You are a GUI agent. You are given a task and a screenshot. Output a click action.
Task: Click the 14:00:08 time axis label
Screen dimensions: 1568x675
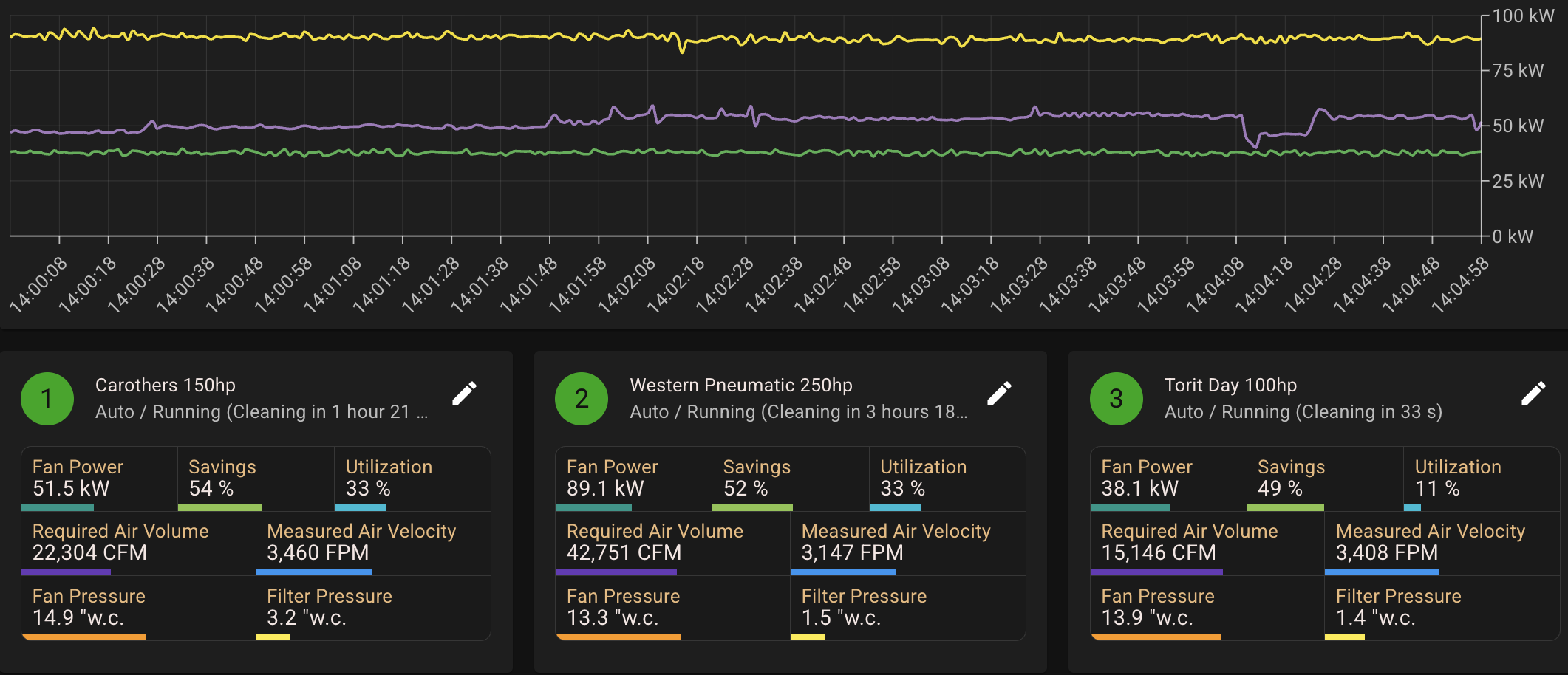[x=38, y=284]
